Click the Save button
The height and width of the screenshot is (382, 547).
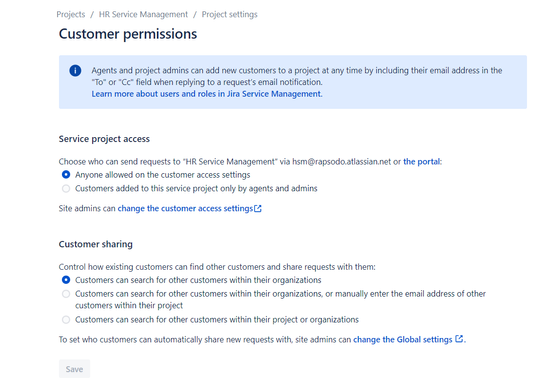pyautogui.click(x=74, y=369)
